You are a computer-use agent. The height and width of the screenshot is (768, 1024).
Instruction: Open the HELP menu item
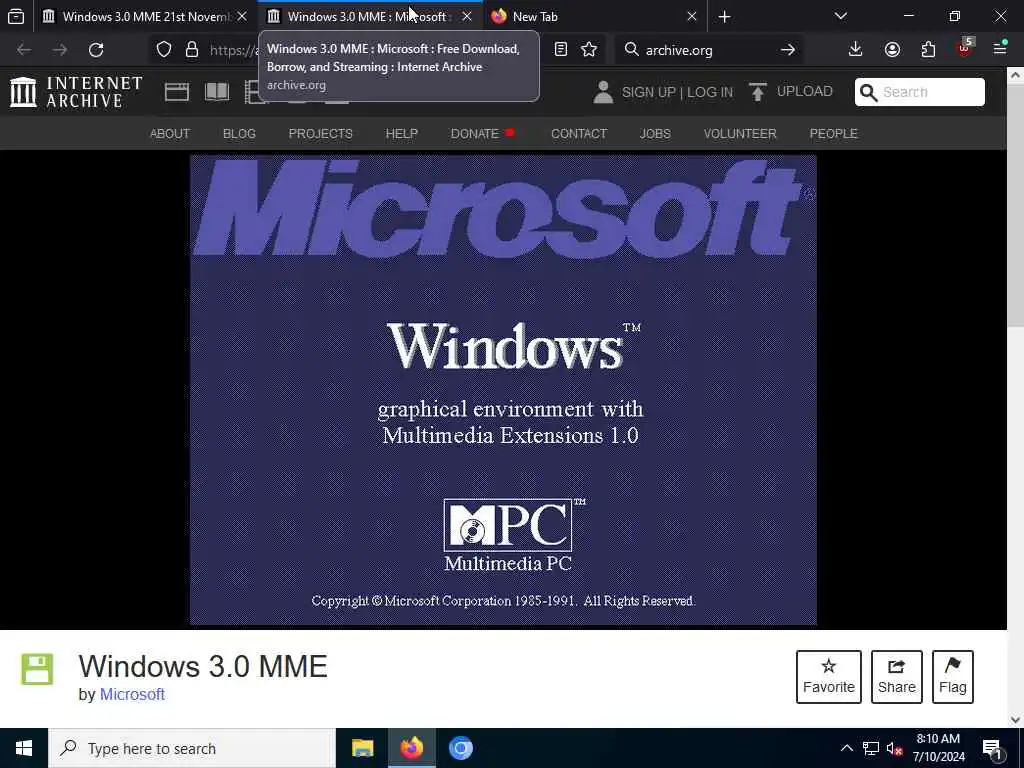[402, 133]
